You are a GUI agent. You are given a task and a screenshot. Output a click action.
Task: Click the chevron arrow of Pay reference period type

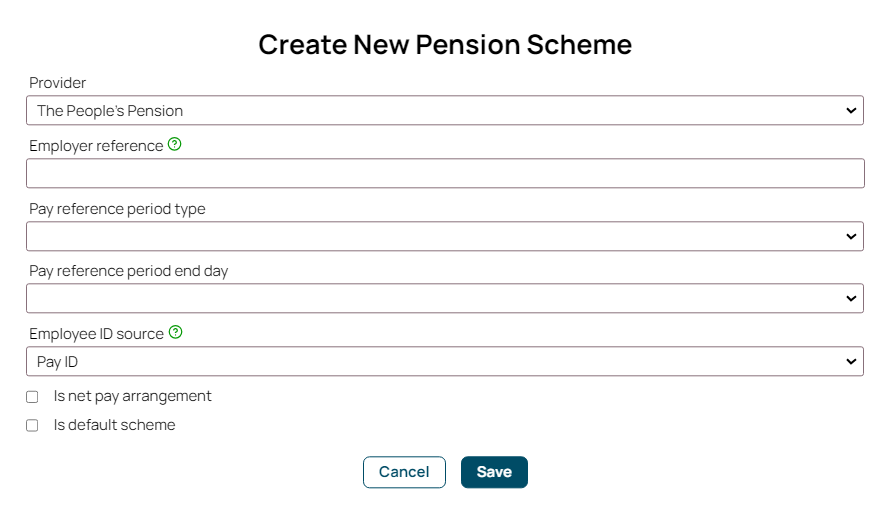(x=851, y=236)
